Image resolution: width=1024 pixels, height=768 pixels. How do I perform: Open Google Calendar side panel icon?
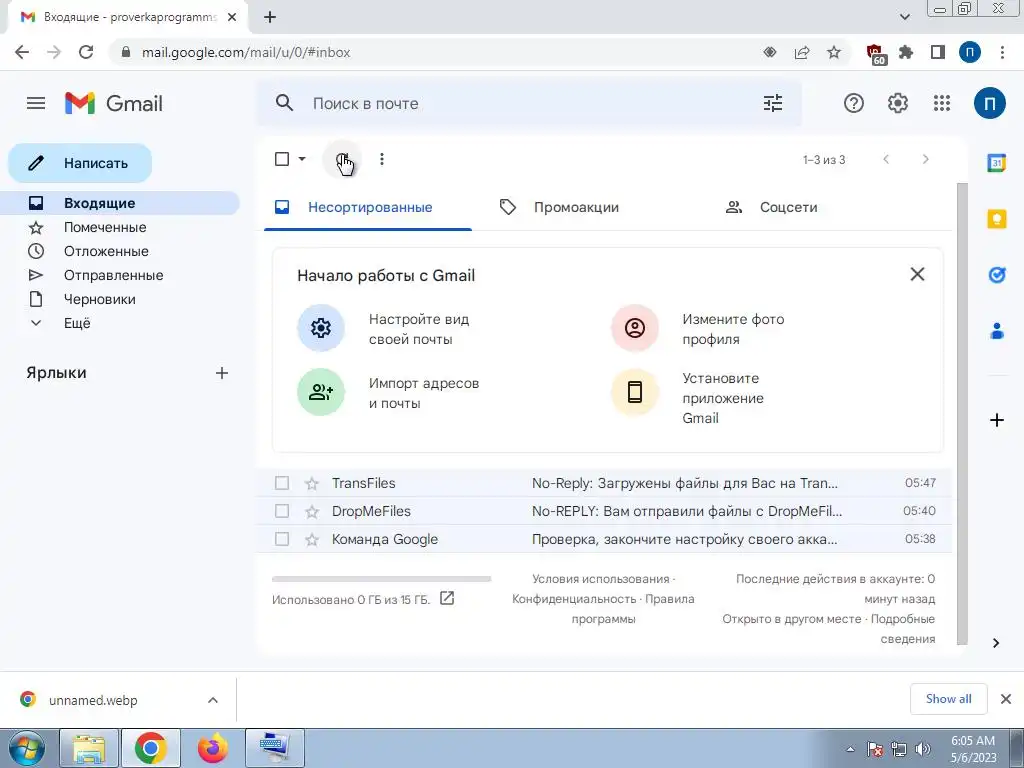click(x=997, y=163)
